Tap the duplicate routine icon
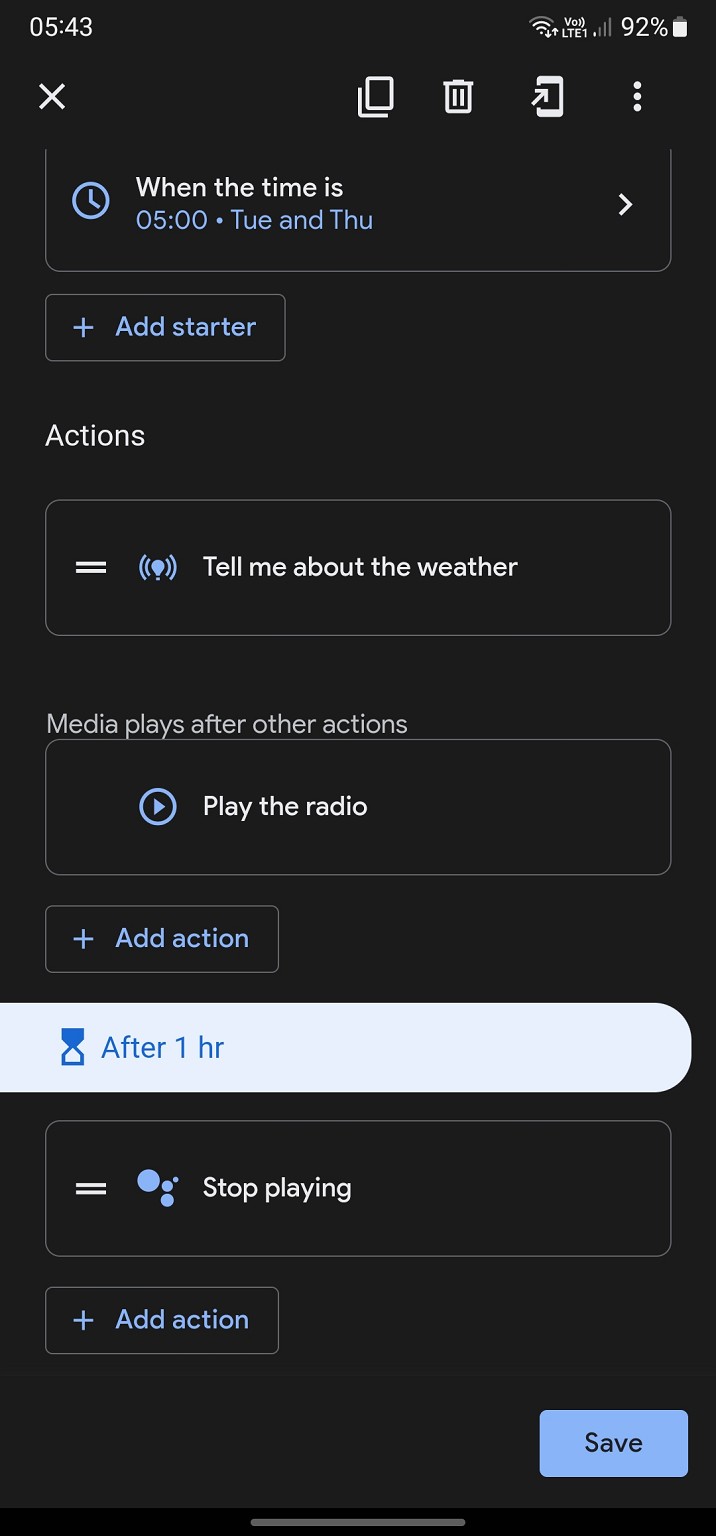 (x=376, y=97)
